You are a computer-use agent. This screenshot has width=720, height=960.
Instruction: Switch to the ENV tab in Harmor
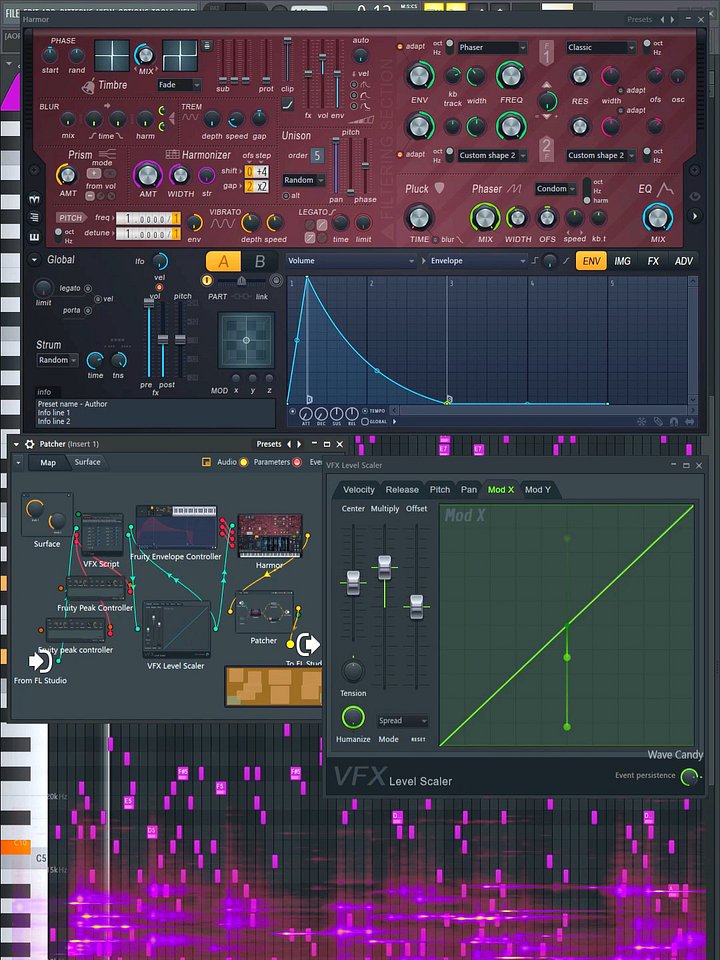(x=591, y=261)
